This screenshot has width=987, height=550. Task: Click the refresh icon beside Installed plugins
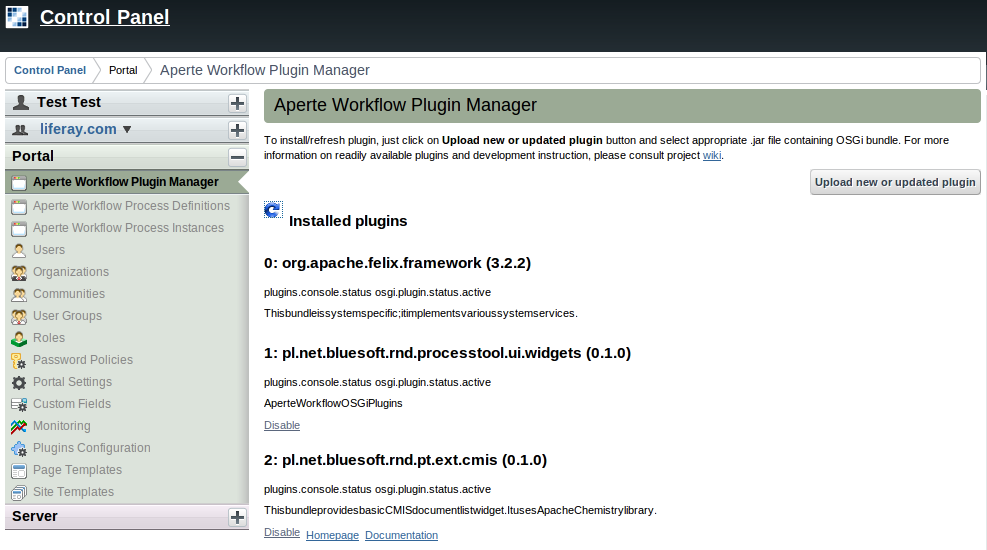(x=273, y=210)
